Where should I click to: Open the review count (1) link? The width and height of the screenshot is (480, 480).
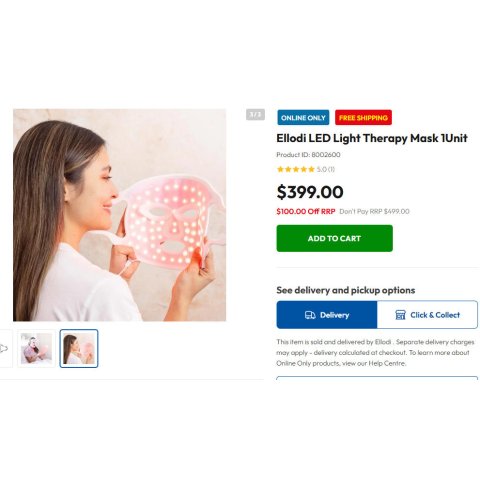point(331,169)
